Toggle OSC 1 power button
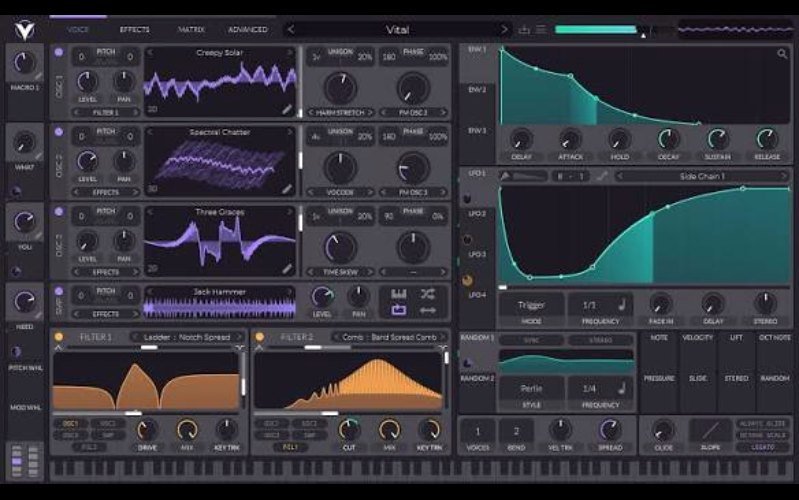Image resolution: width=799 pixels, height=500 pixels. (x=59, y=52)
